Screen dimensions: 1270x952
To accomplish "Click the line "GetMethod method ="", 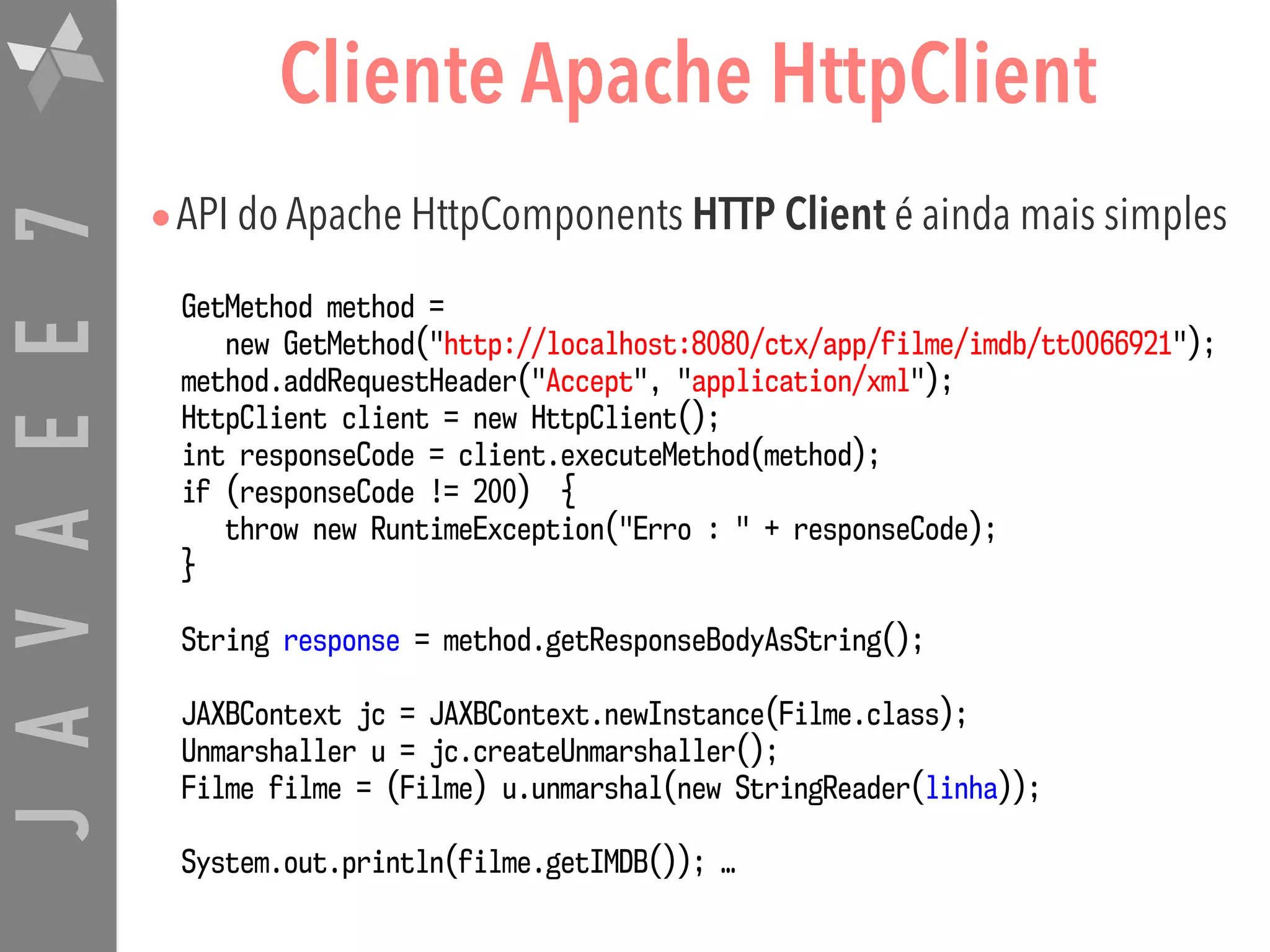I will (313, 307).
